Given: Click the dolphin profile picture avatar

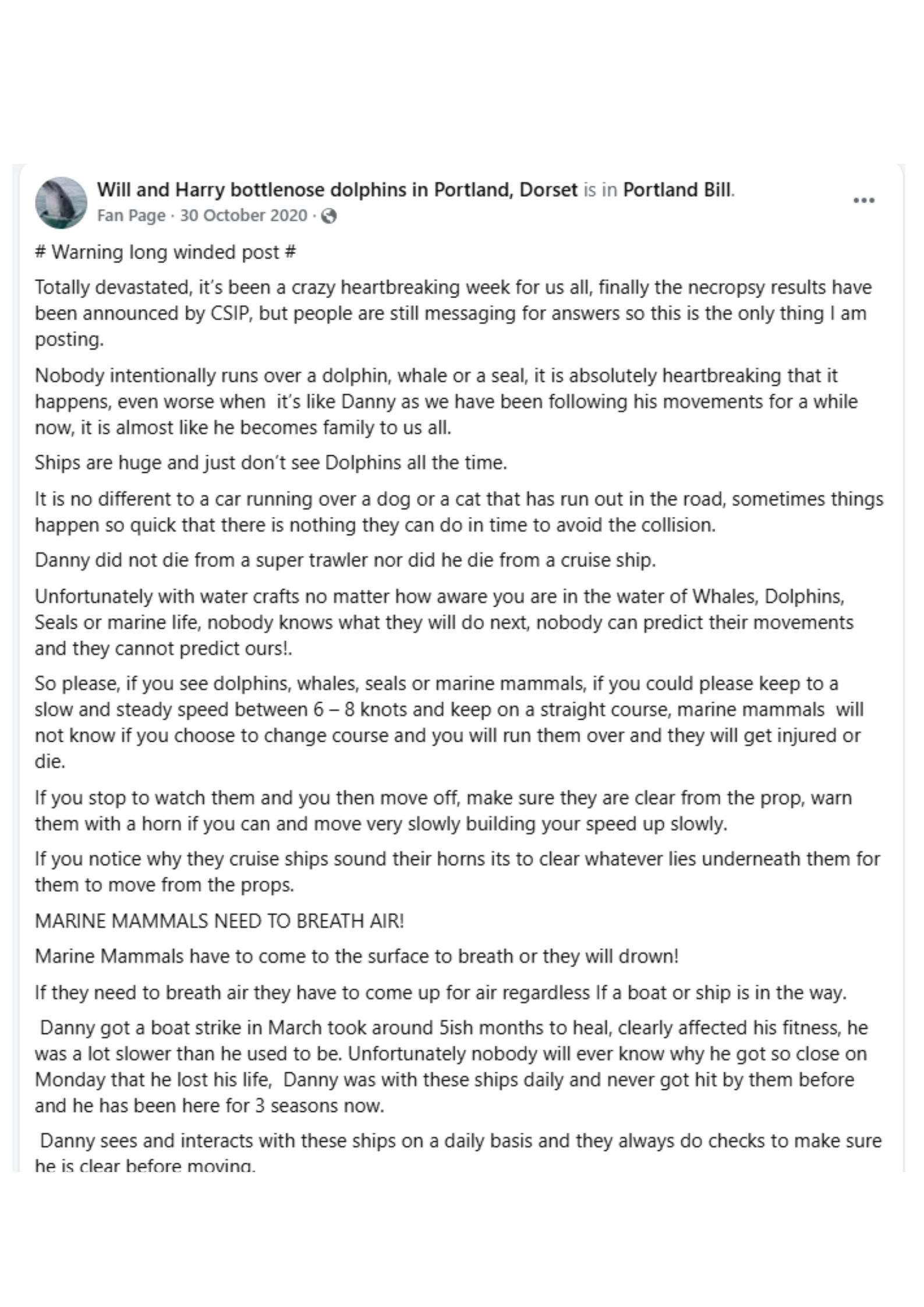Looking at the screenshot, I should 61,203.
